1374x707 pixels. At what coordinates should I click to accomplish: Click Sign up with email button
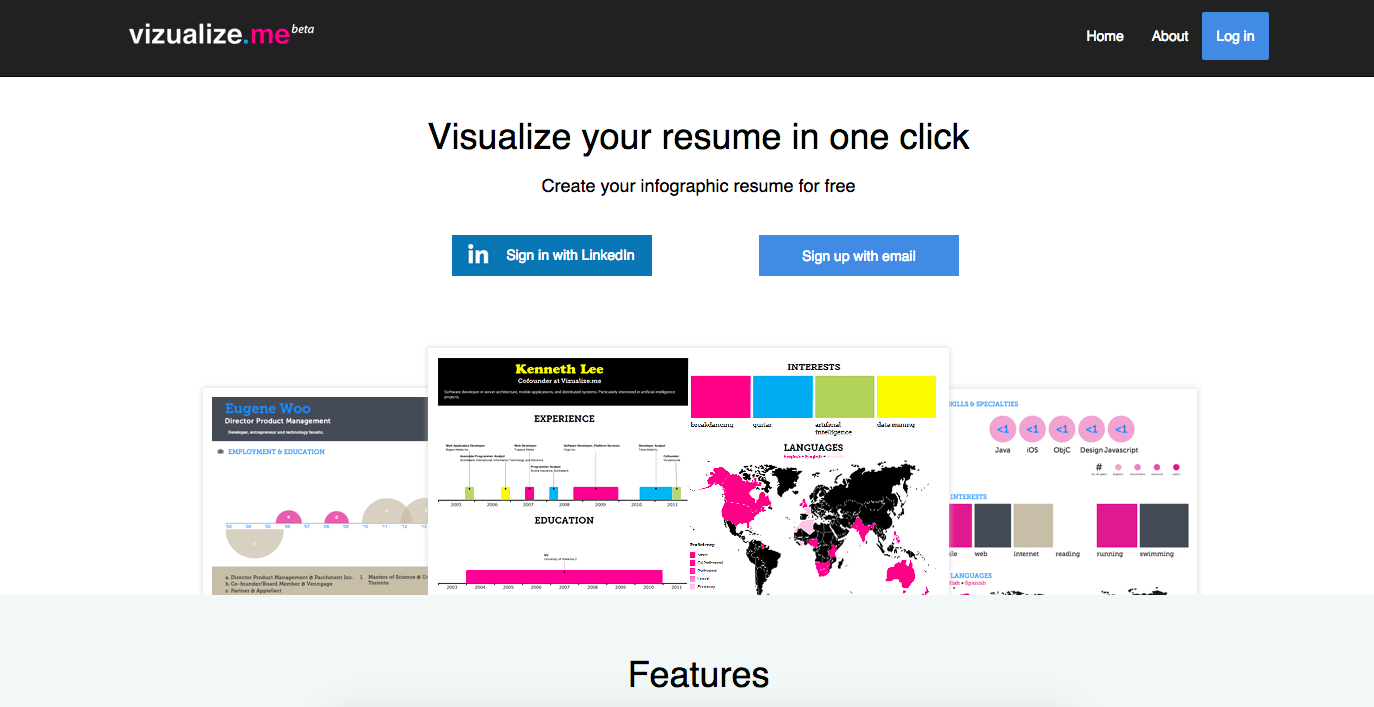[x=858, y=256]
